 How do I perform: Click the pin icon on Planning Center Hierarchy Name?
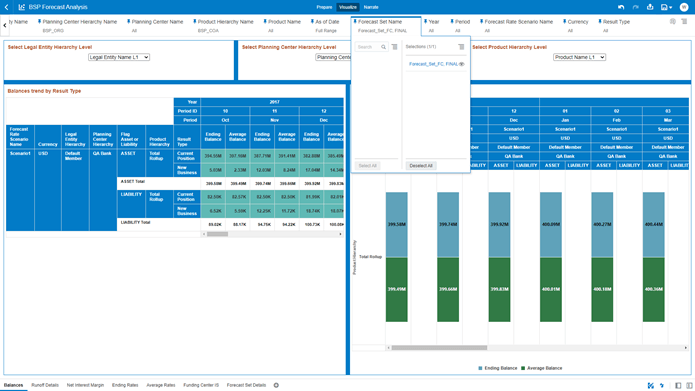pyautogui.click(x=39, y=21)
